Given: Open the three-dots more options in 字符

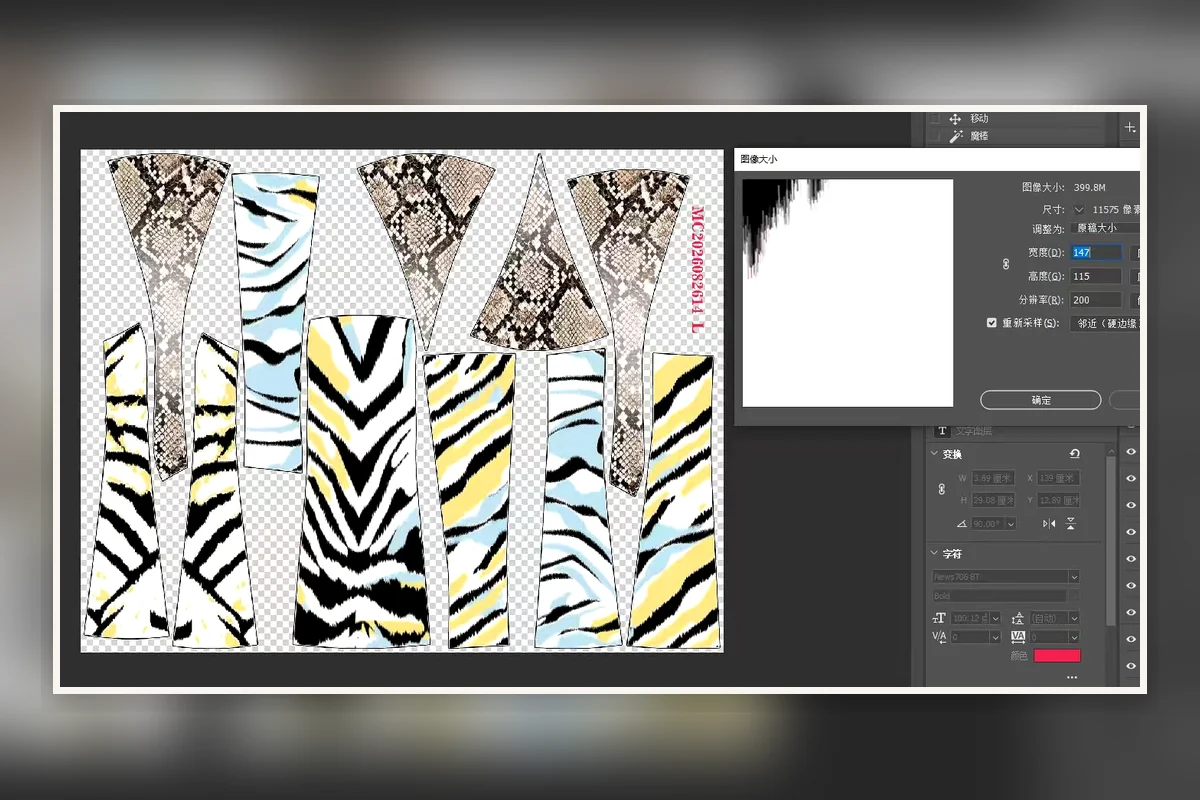Looking at the screenshot, I should [x=1072, y=677].
